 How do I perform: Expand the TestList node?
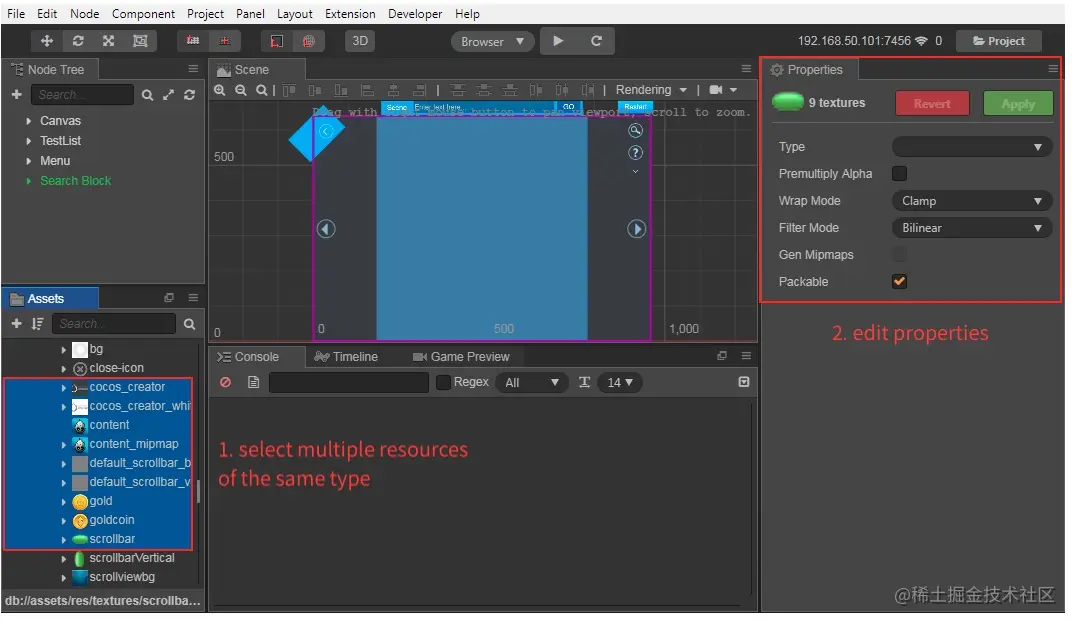(28, 141)
